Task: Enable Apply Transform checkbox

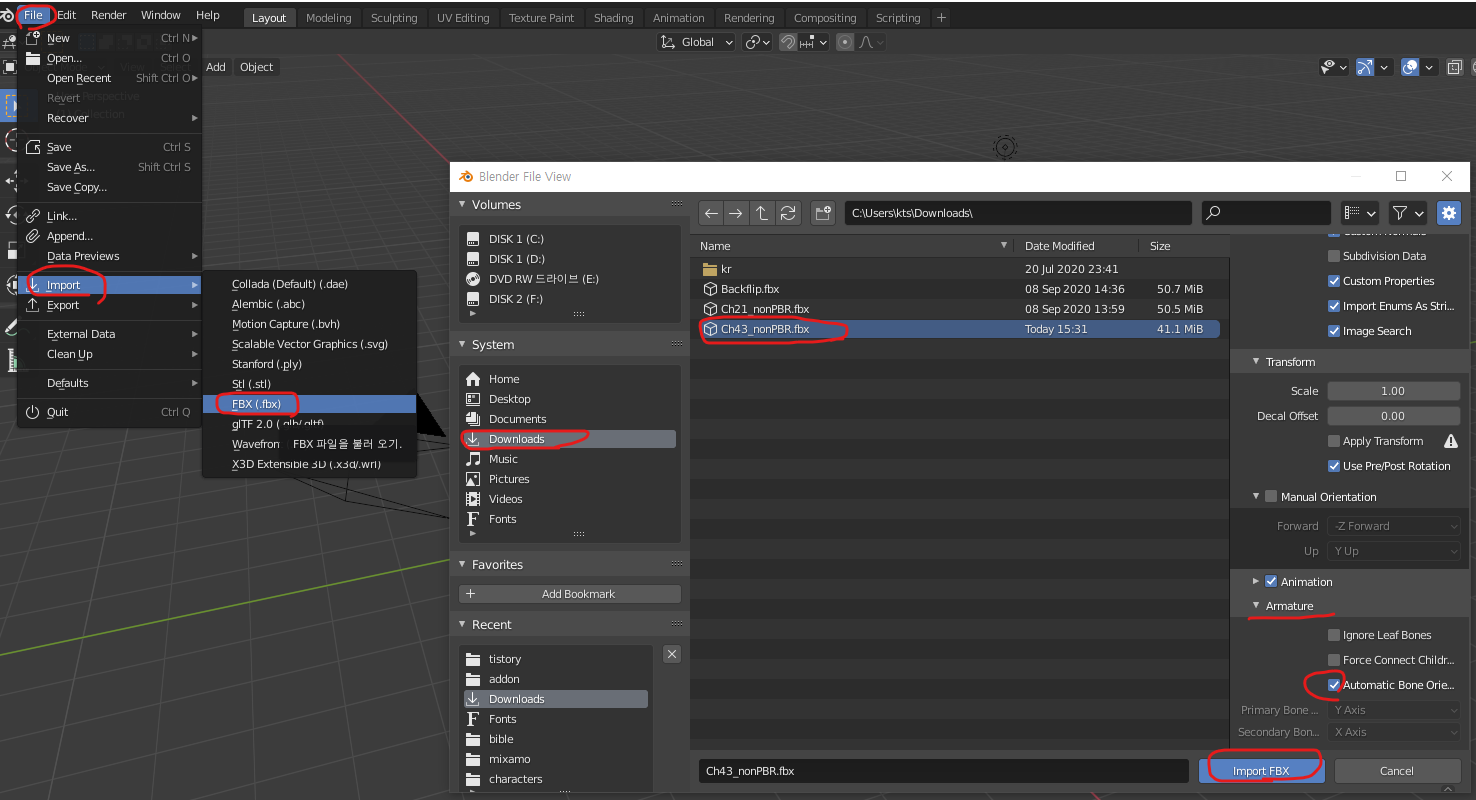Action: tap(1334, 441)
